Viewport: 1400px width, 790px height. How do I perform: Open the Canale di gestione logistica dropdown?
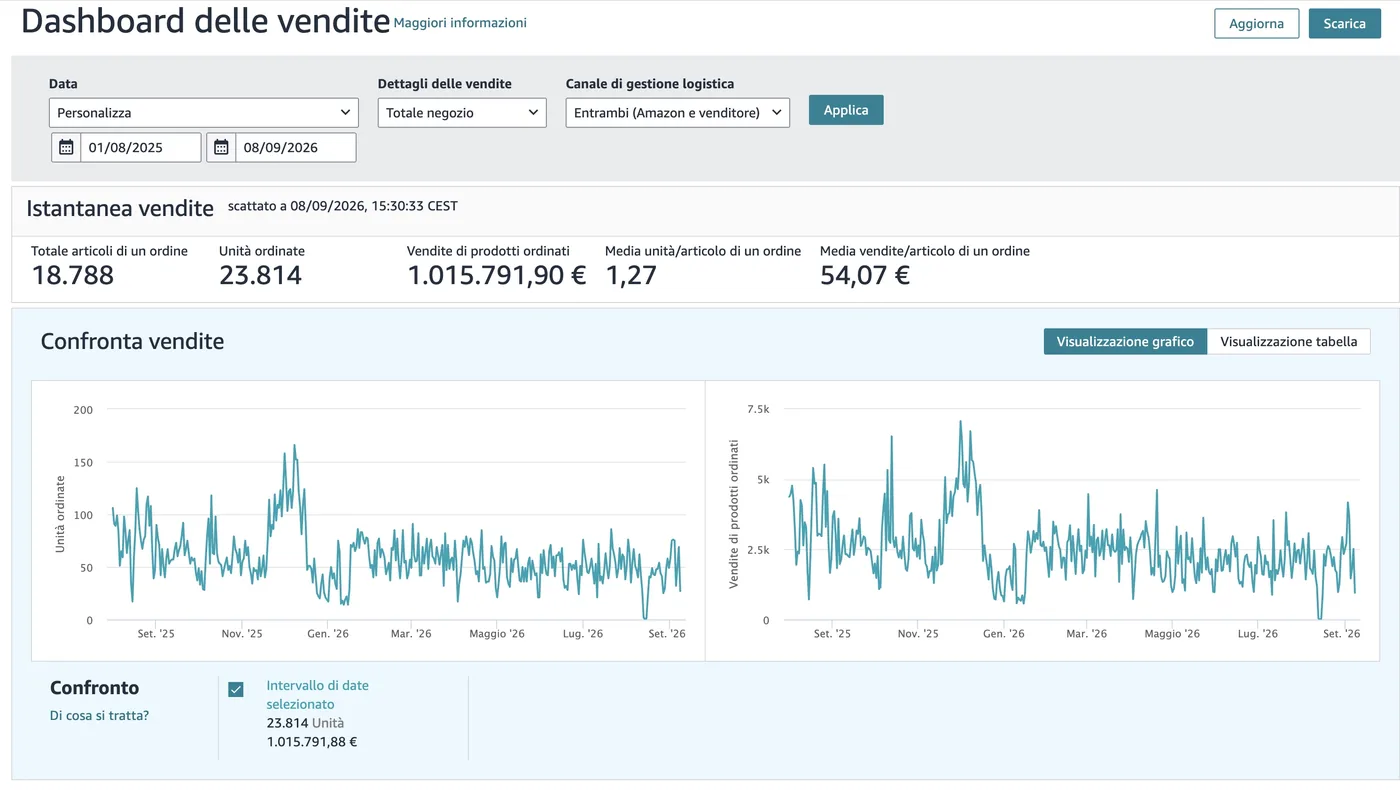pyautogui.click(x=678, y=113)
